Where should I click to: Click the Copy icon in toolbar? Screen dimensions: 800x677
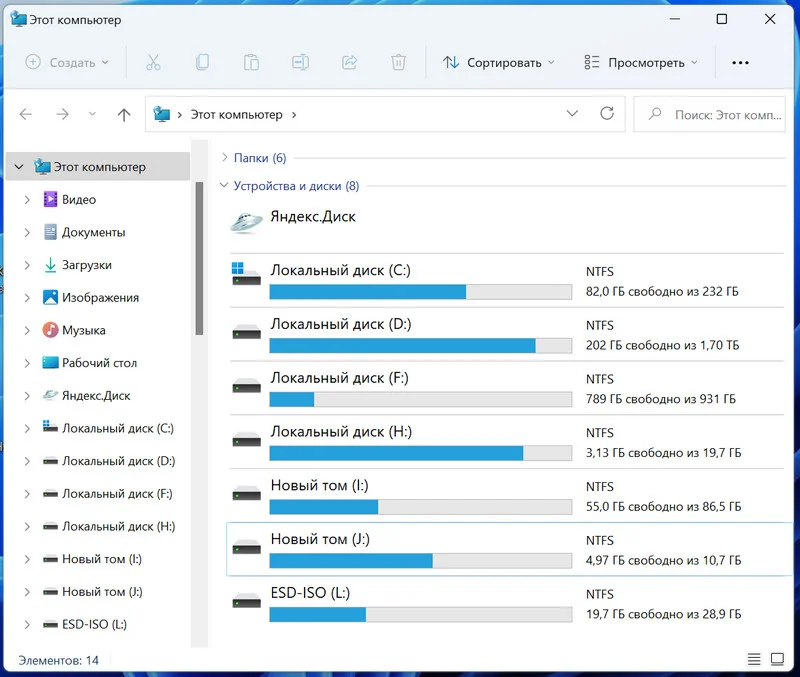[202, 62]
